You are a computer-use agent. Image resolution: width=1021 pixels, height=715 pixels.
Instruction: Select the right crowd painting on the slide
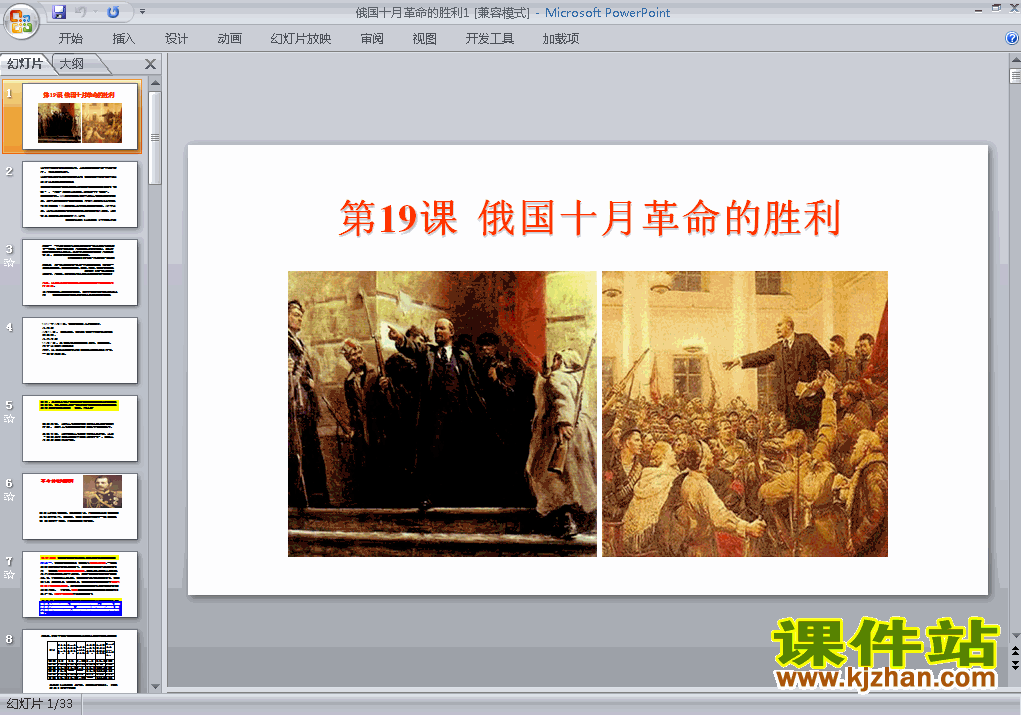744,414
